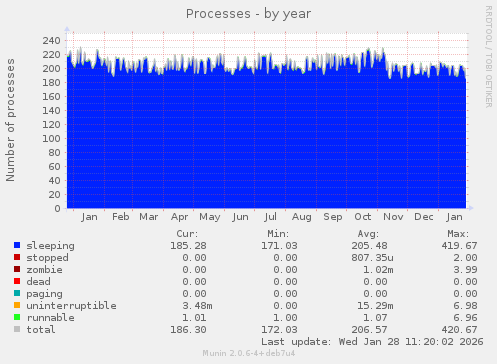Screen dimensions: 497x364
Task: Click the 'Aug' month axis label
Action: click(301, 217)
